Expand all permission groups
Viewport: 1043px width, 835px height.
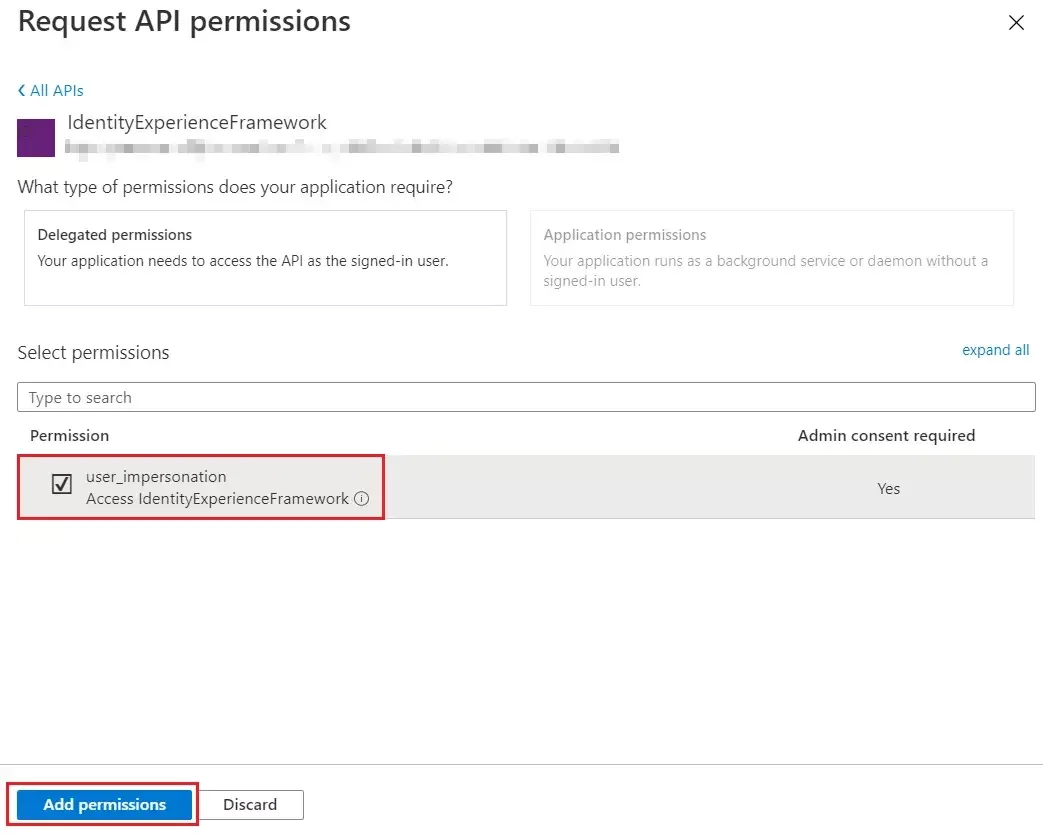995,350
